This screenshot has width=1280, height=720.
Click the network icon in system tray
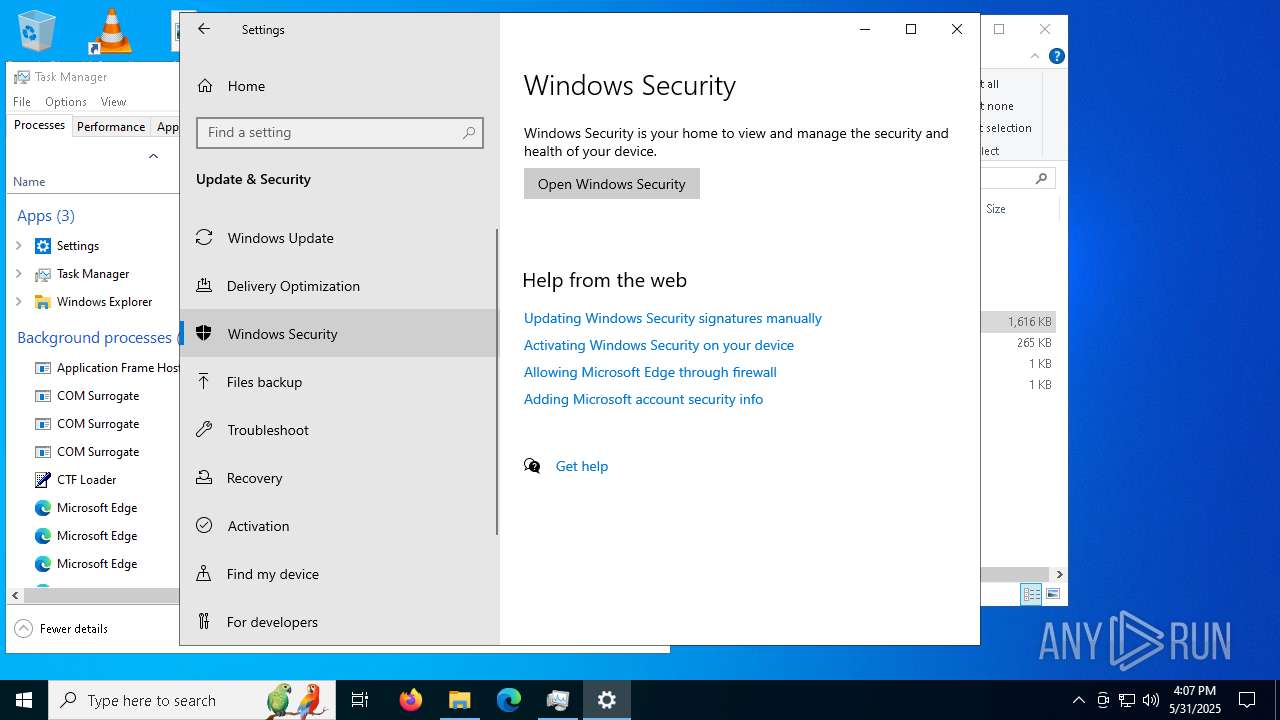(1127, 700)
